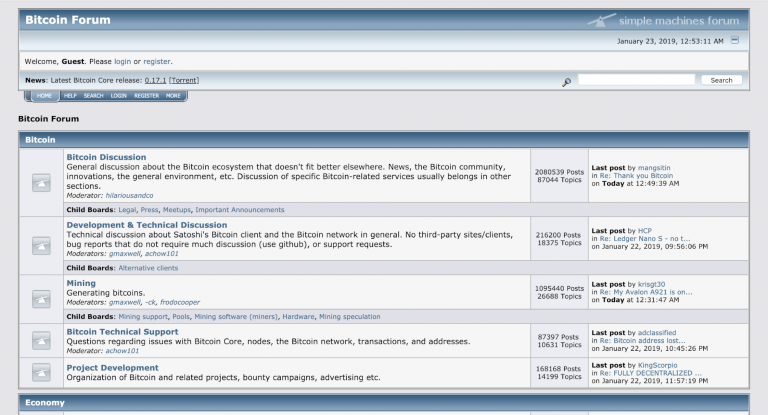Click the Development & Technical Discussion board icon

(41, 245)
